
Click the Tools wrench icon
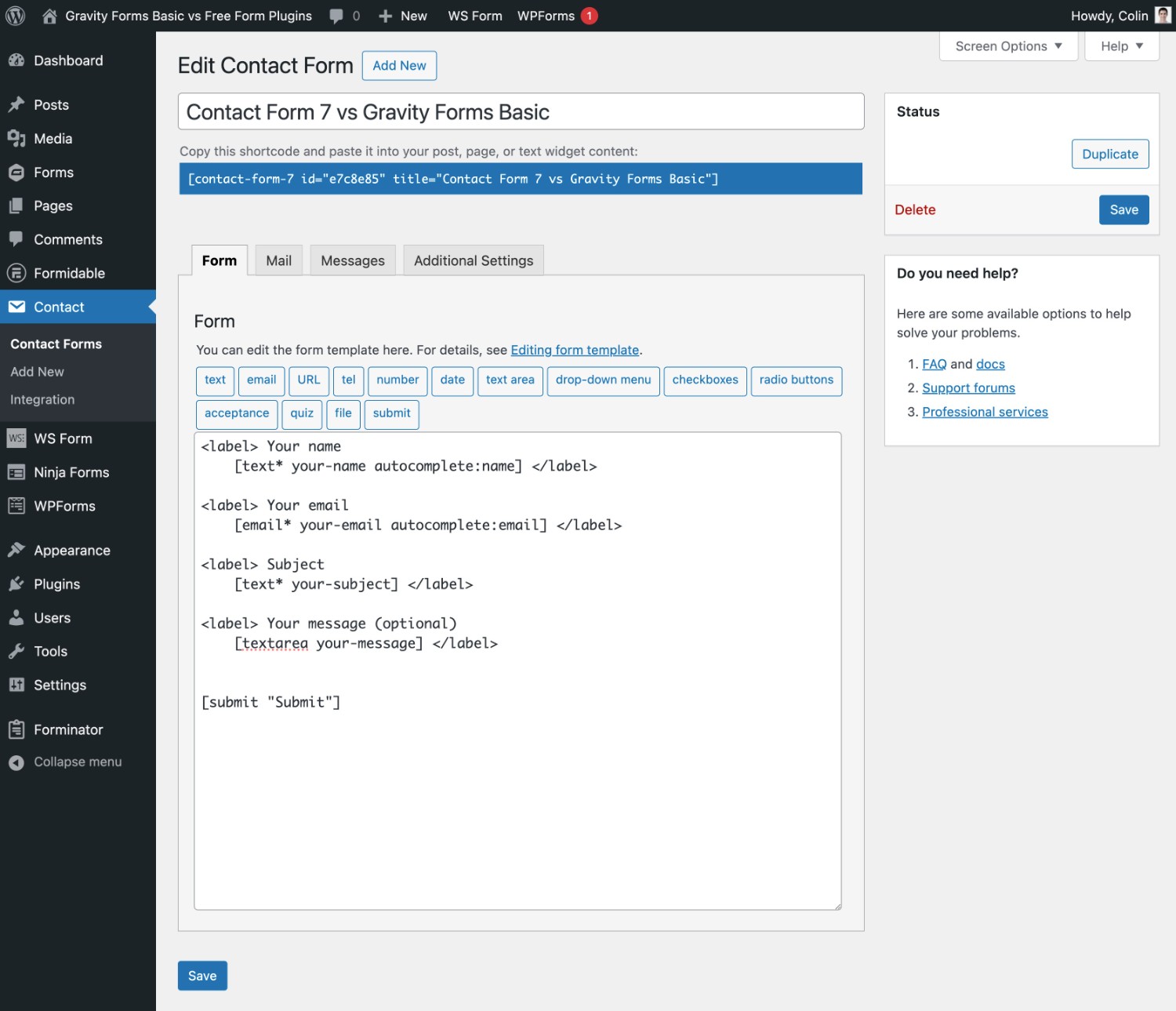(16, 651)
